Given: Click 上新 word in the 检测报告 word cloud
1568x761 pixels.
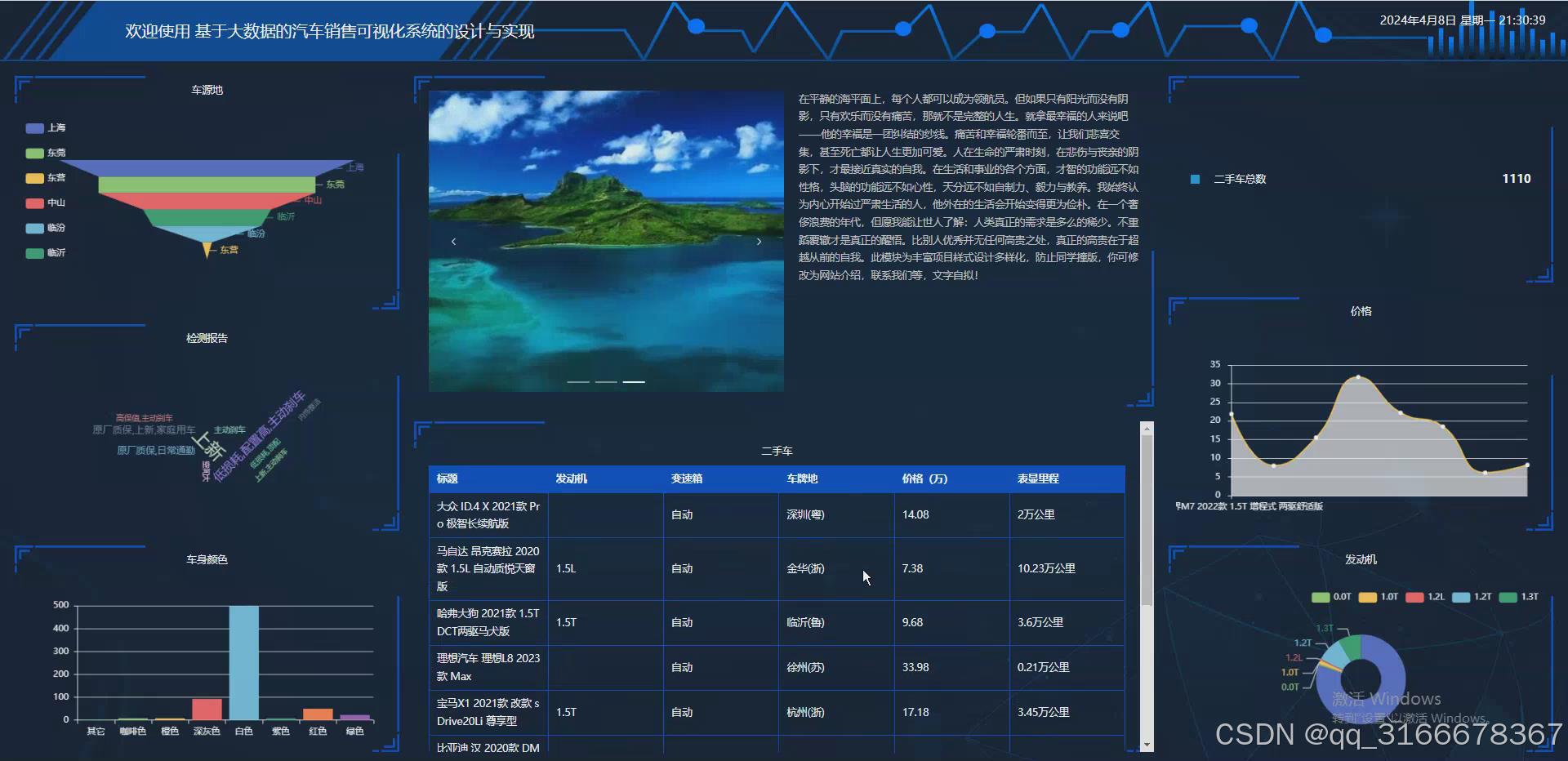Looking at the screenshot, I should point(211,447).
